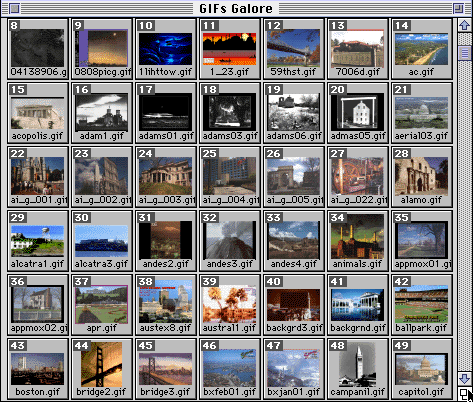
Task: Select the alamo.gif thumbnail
Action: [422, 177]
